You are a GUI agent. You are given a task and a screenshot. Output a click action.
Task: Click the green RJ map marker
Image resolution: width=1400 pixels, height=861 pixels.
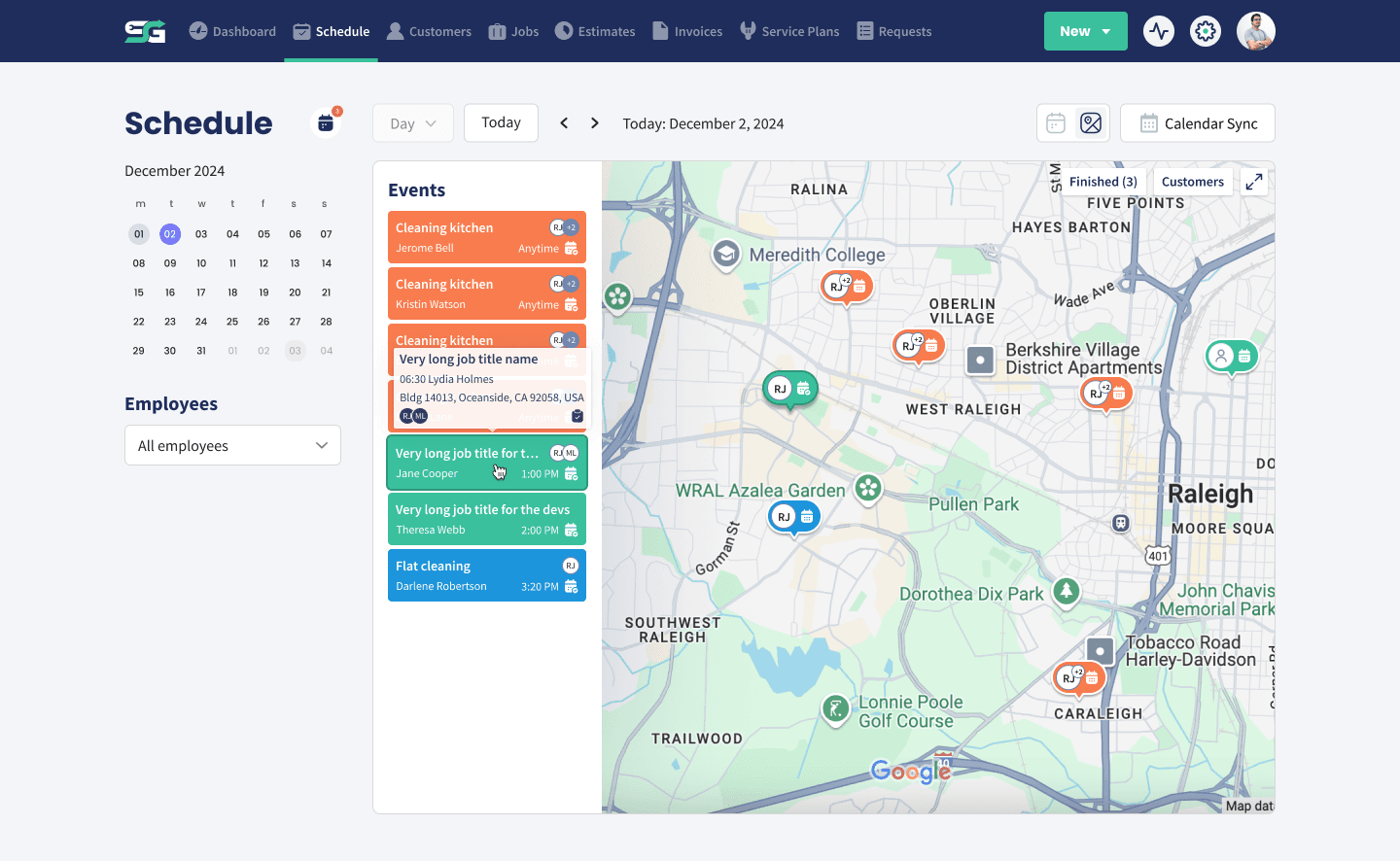tap(789, 390)
